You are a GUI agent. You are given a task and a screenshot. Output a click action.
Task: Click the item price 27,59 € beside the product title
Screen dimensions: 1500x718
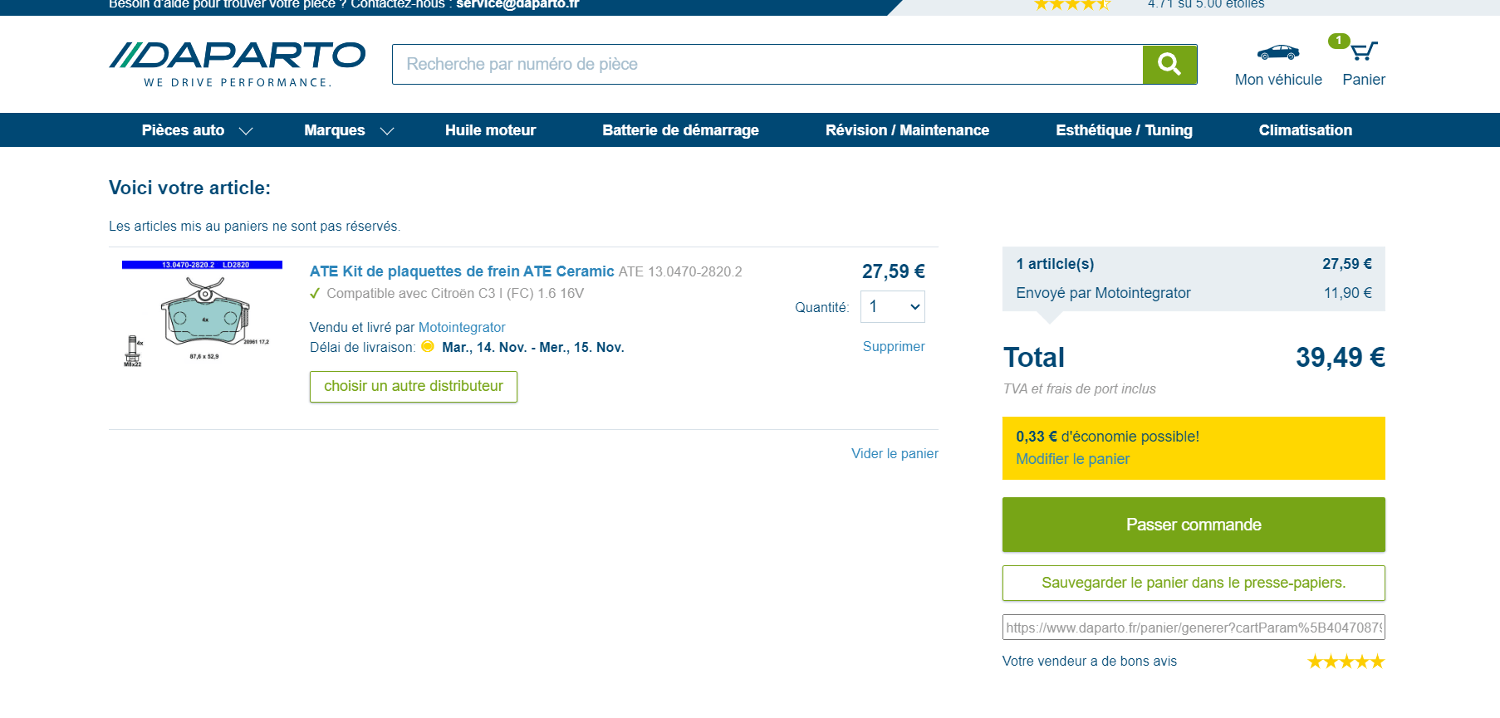tap(893, 271)
